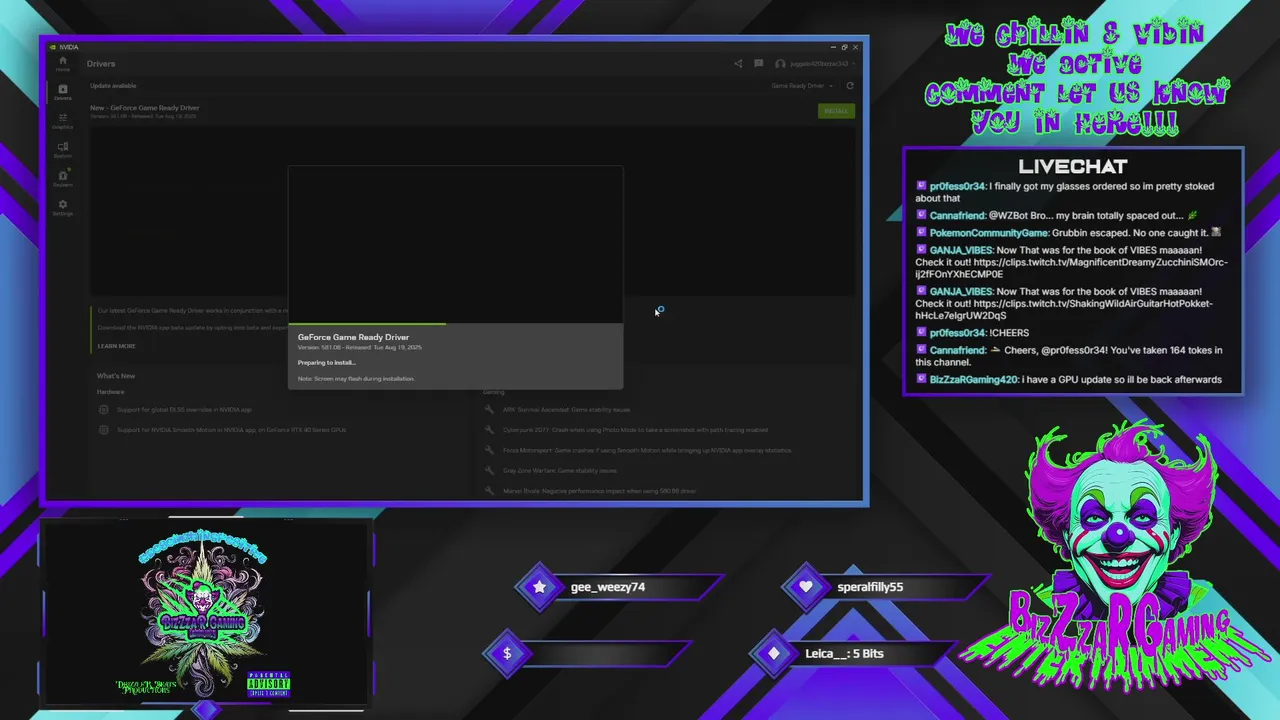Click the LIVECHAT heading
Screen dimensions: 1280x720
point(1073,167)
